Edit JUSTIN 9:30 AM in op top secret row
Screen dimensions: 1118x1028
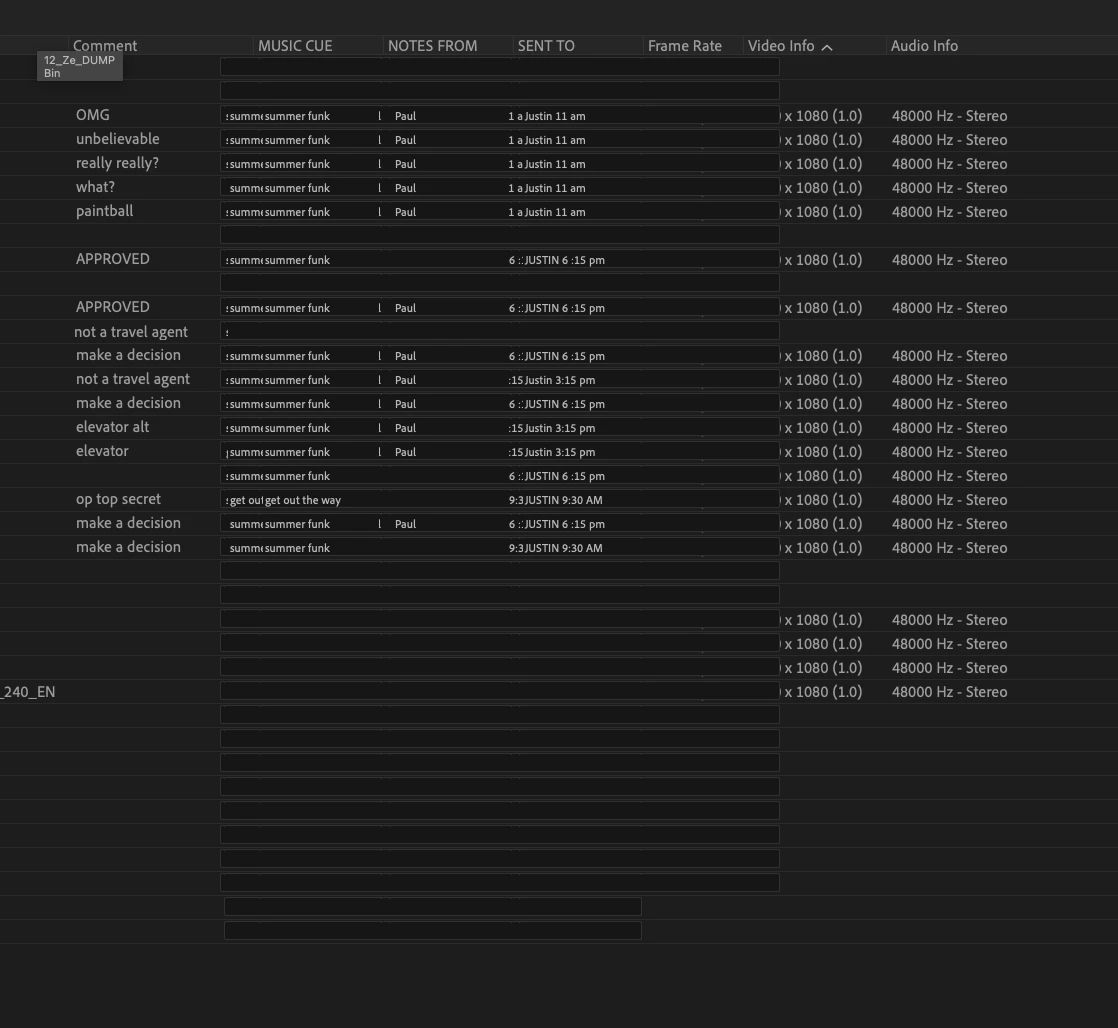point(563,500)
